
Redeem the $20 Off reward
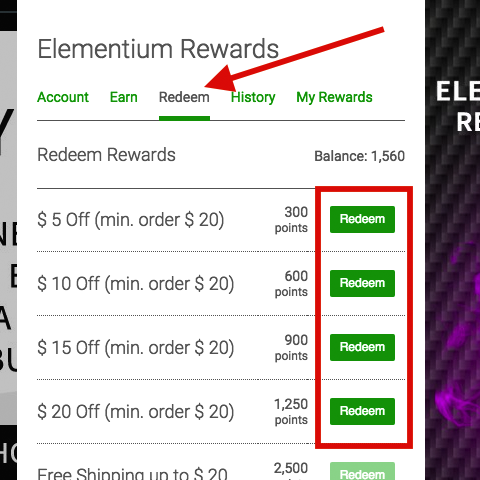click(362, 411)
